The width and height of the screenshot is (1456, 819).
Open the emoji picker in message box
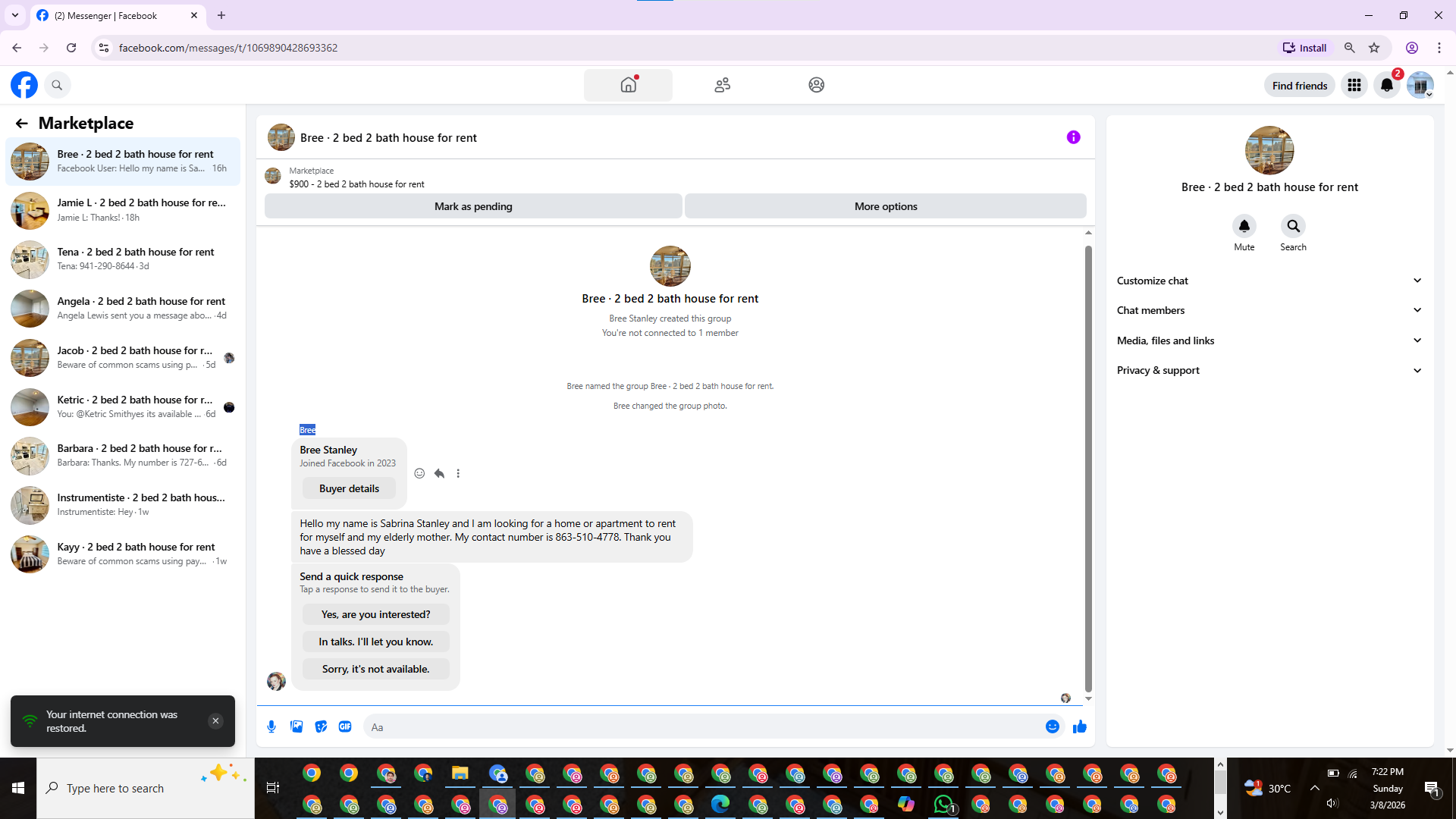coord(1053,726)
